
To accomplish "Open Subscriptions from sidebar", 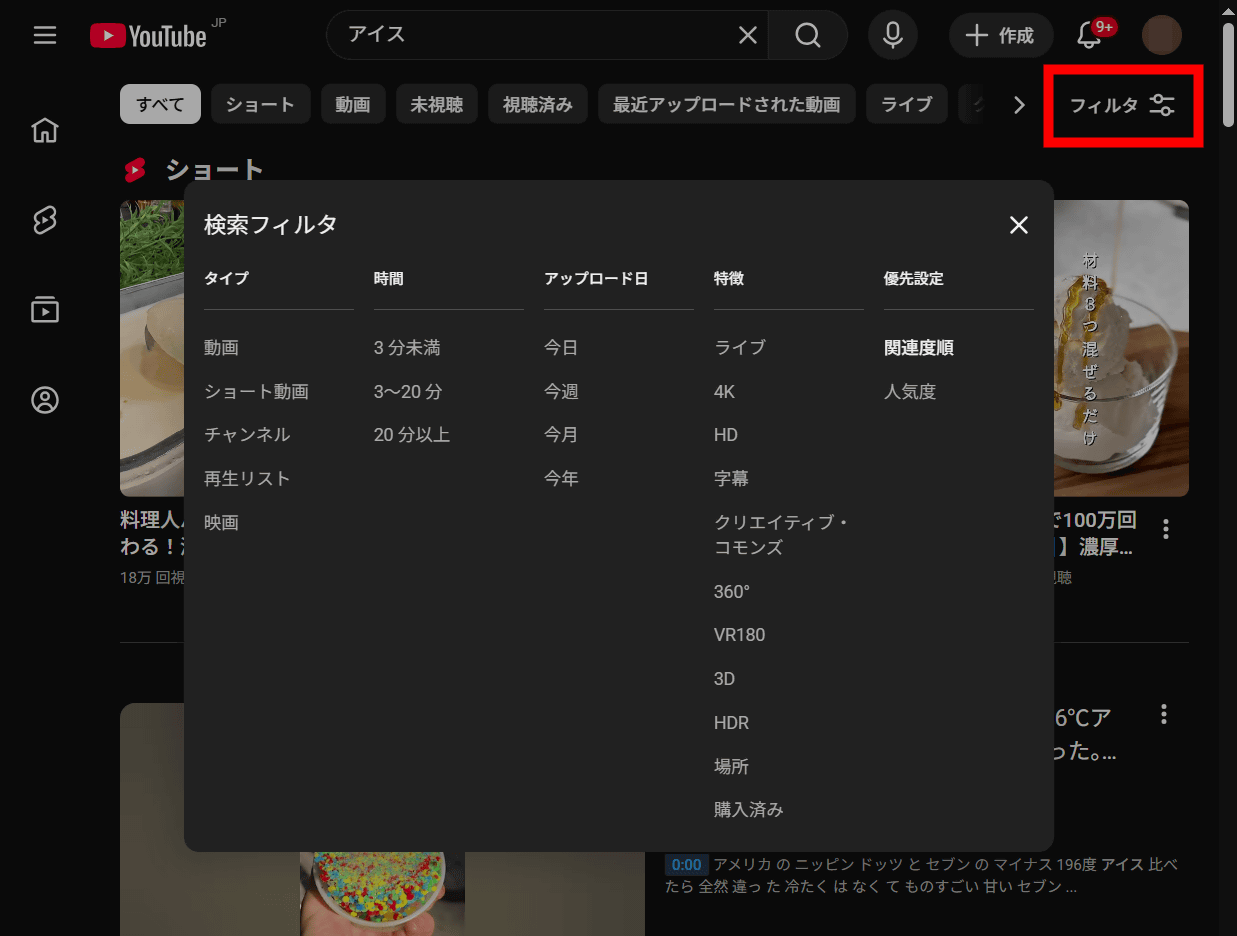I will [x=45, y=310].
